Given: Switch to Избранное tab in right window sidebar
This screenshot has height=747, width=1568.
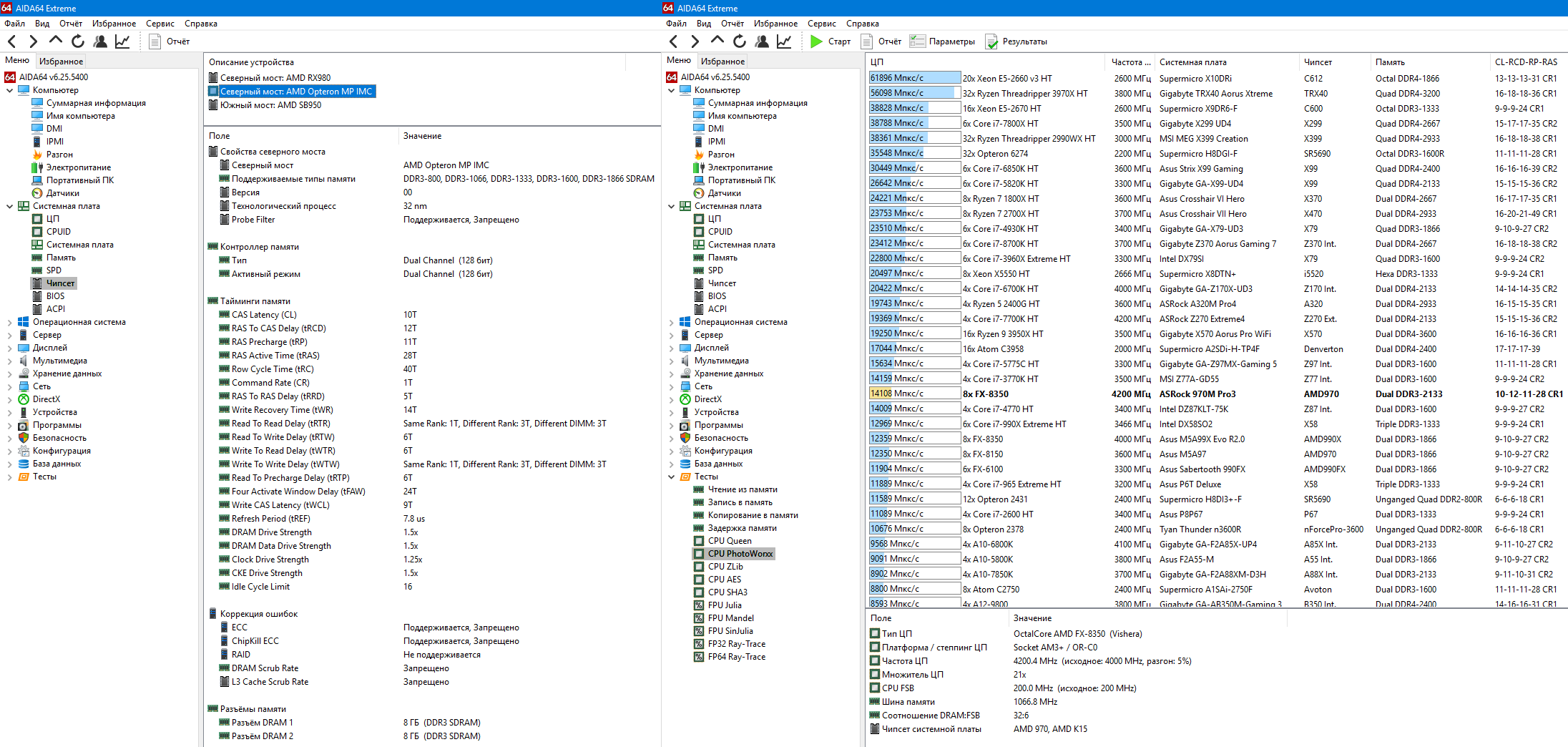Looking at the screenshot, I should click(722, 62).
